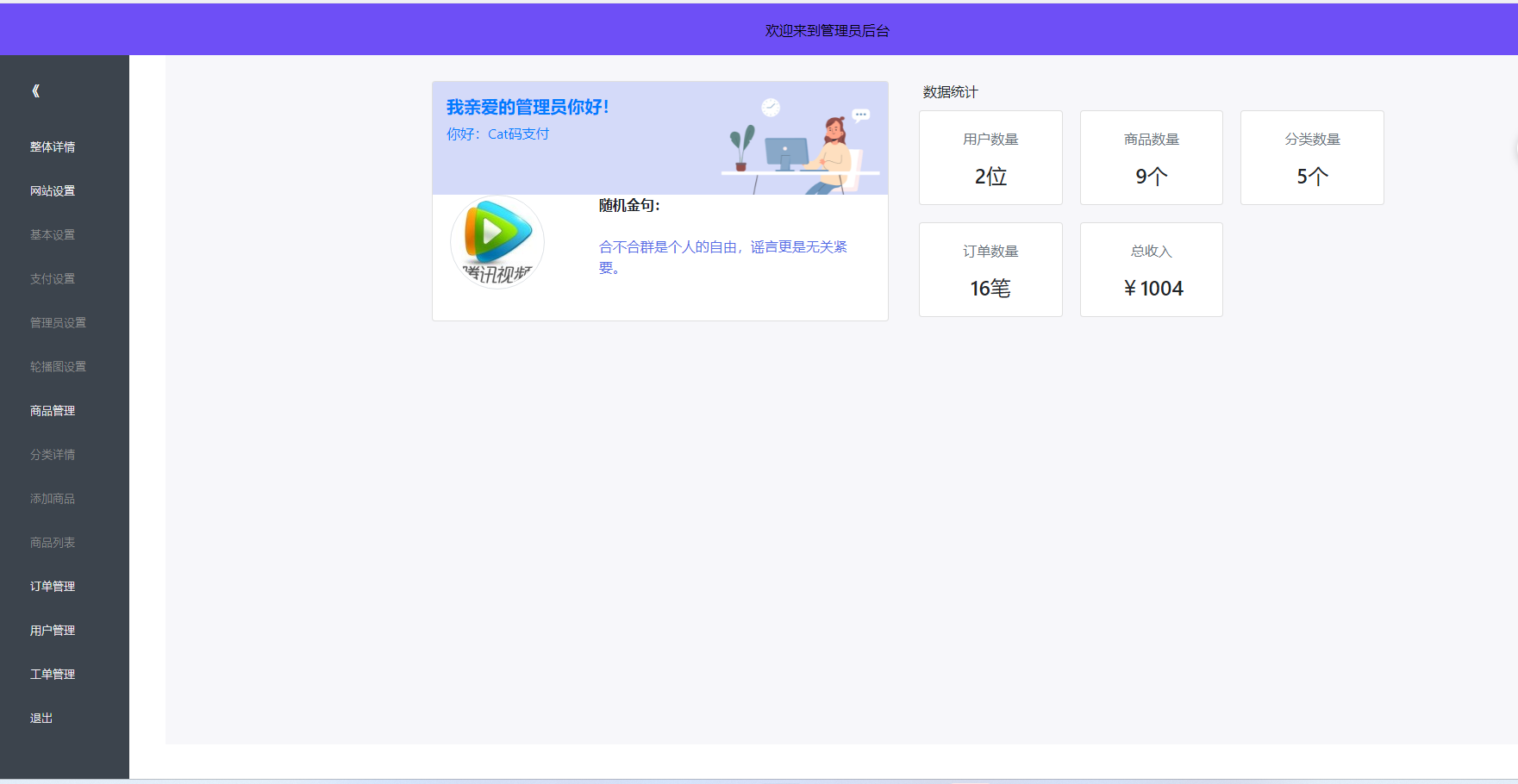This screenshot has height=784, width=1518.
Task: Expand the 商品管理 section
Action: [53, 410]
